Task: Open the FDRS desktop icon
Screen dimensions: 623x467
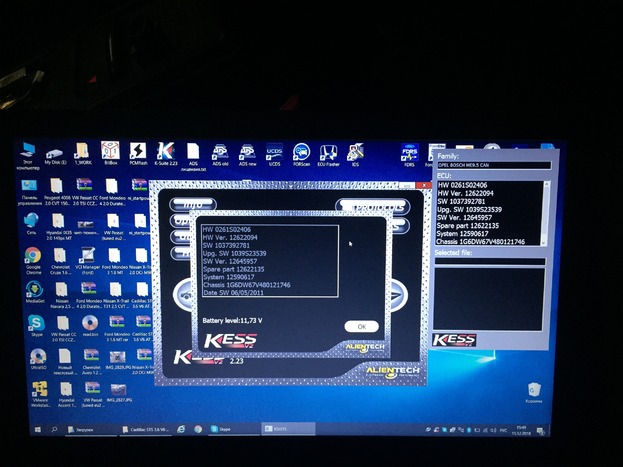Action: [409, 154]
